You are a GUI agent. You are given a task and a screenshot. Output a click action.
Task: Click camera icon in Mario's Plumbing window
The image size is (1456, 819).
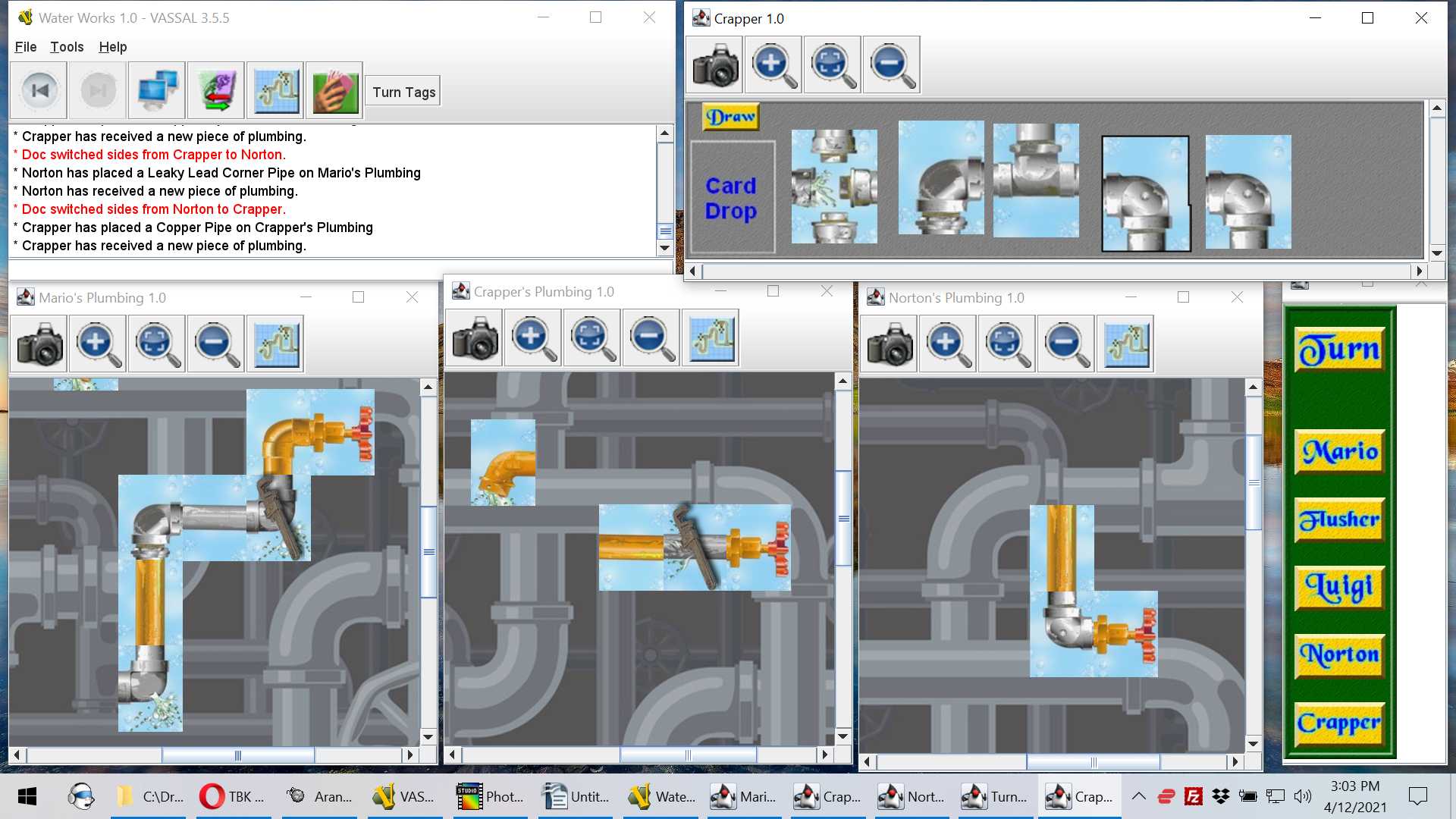pos(39,344)
